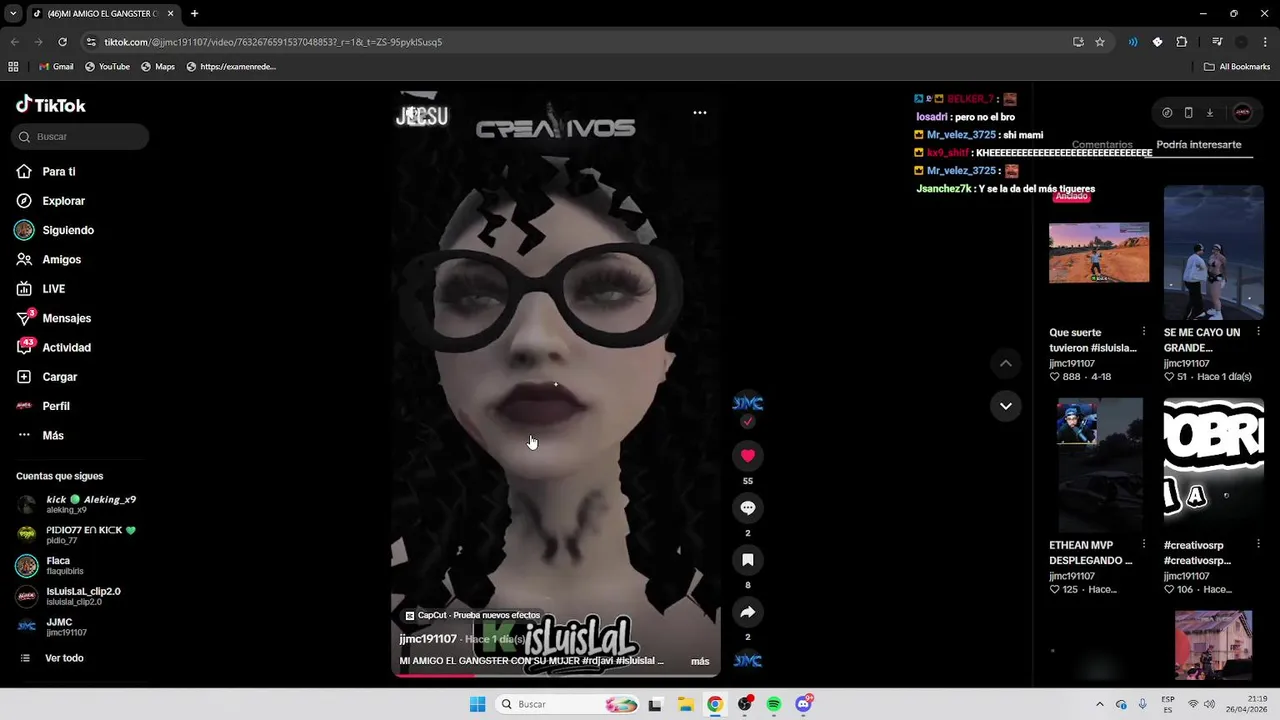Open Discord from the taskbar

click(804, 704)
